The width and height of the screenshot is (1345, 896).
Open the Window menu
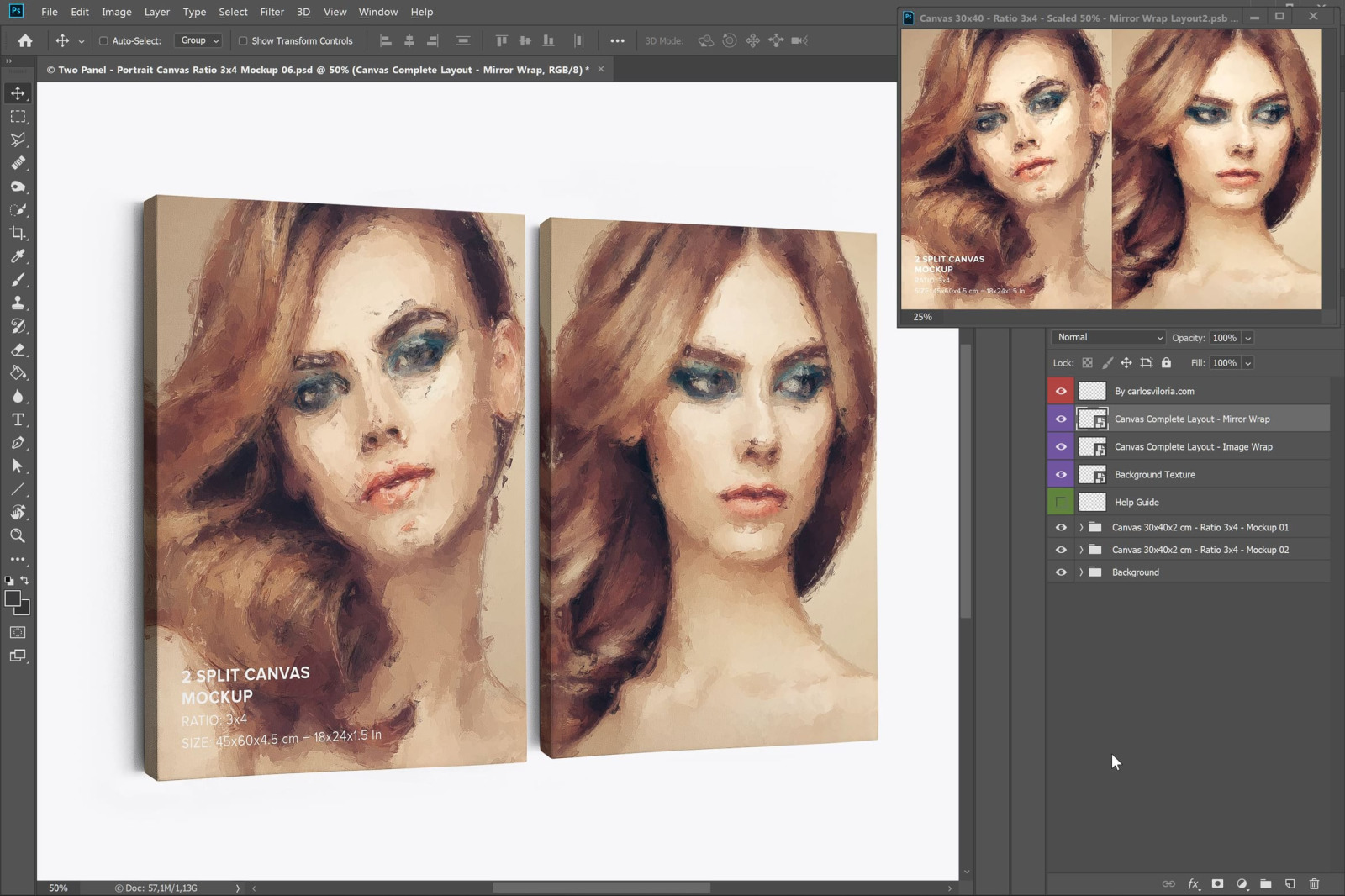pyautogui.click(x=377, y=12)
